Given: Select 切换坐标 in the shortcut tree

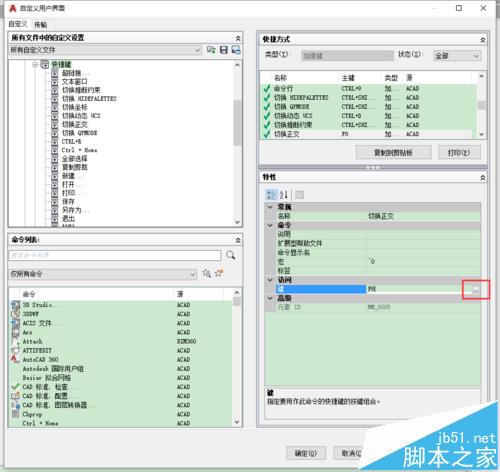Looking at the screenshot, I should coord(74,107).
